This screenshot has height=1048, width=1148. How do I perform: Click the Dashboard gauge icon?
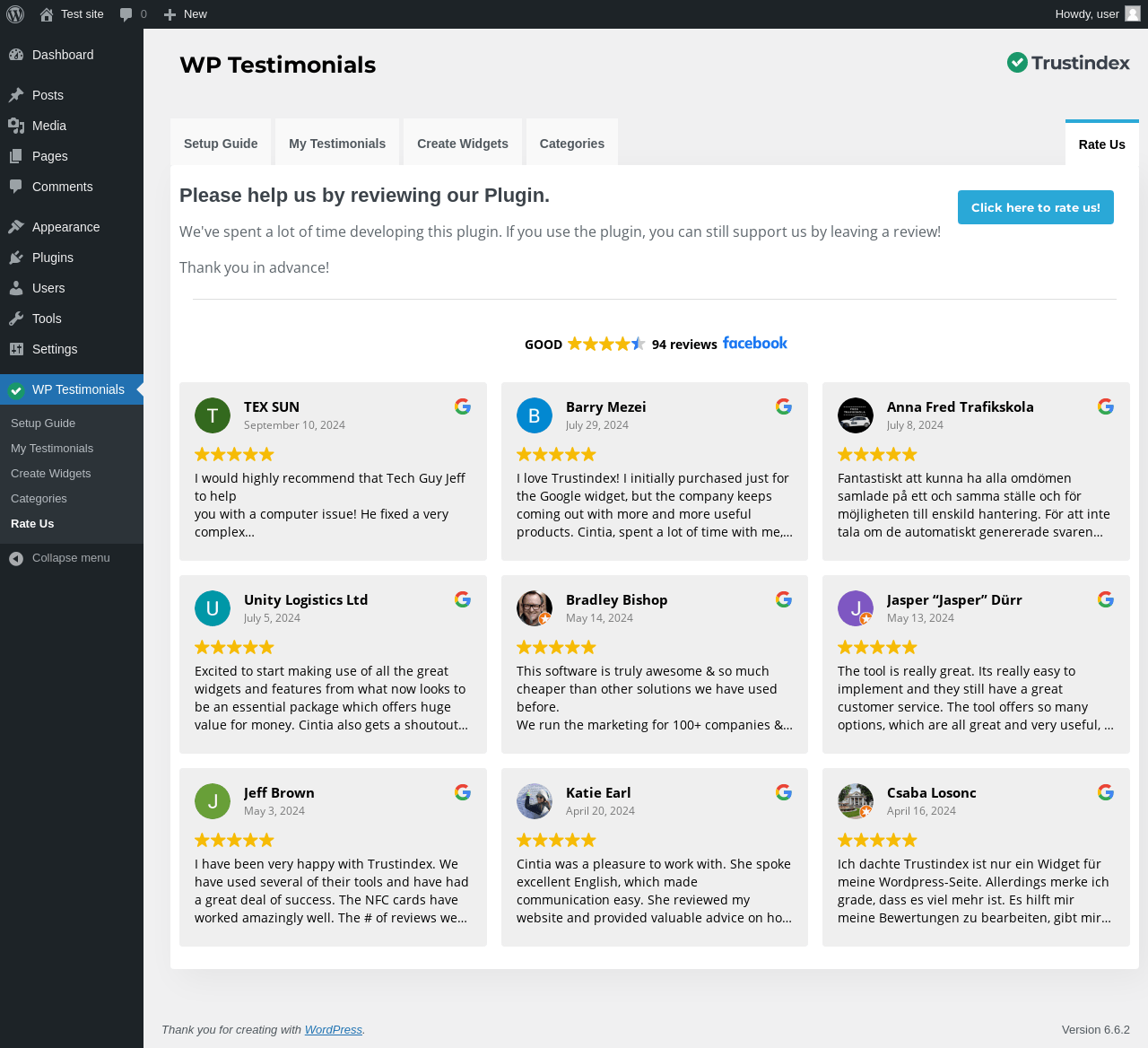16,55
